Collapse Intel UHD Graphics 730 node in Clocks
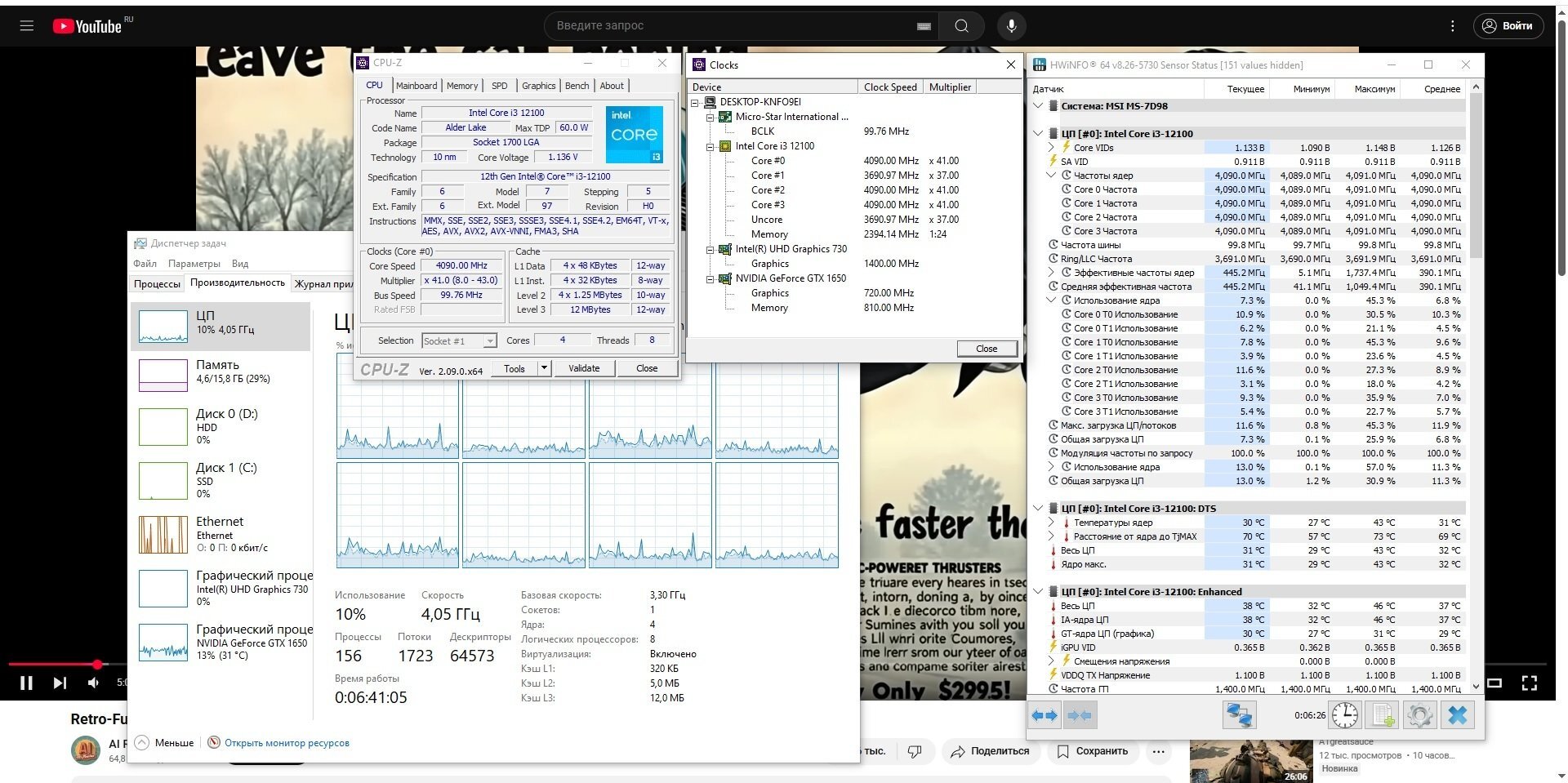Screen dimensions: 1568x783 tap(710, 249)
